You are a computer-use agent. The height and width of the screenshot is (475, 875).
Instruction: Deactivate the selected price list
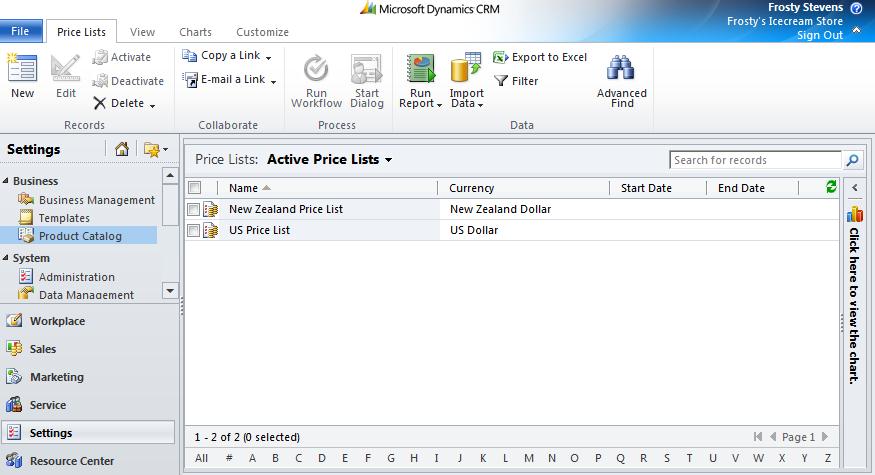coord(128,81)
